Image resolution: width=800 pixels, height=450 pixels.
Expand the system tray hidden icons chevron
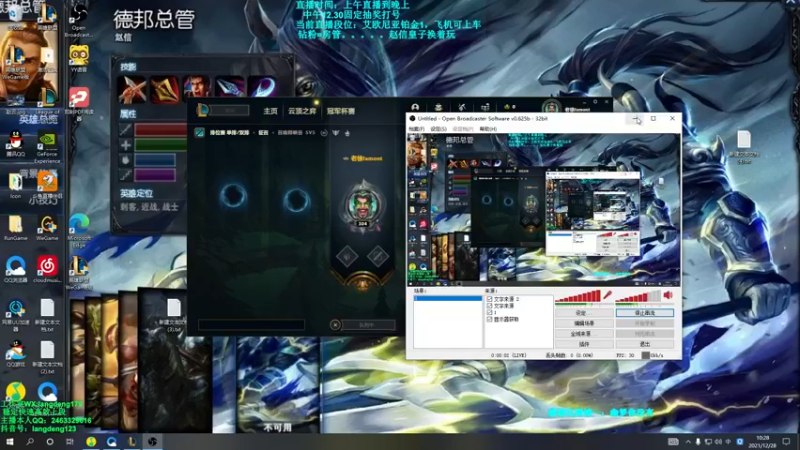click(688, 442)
